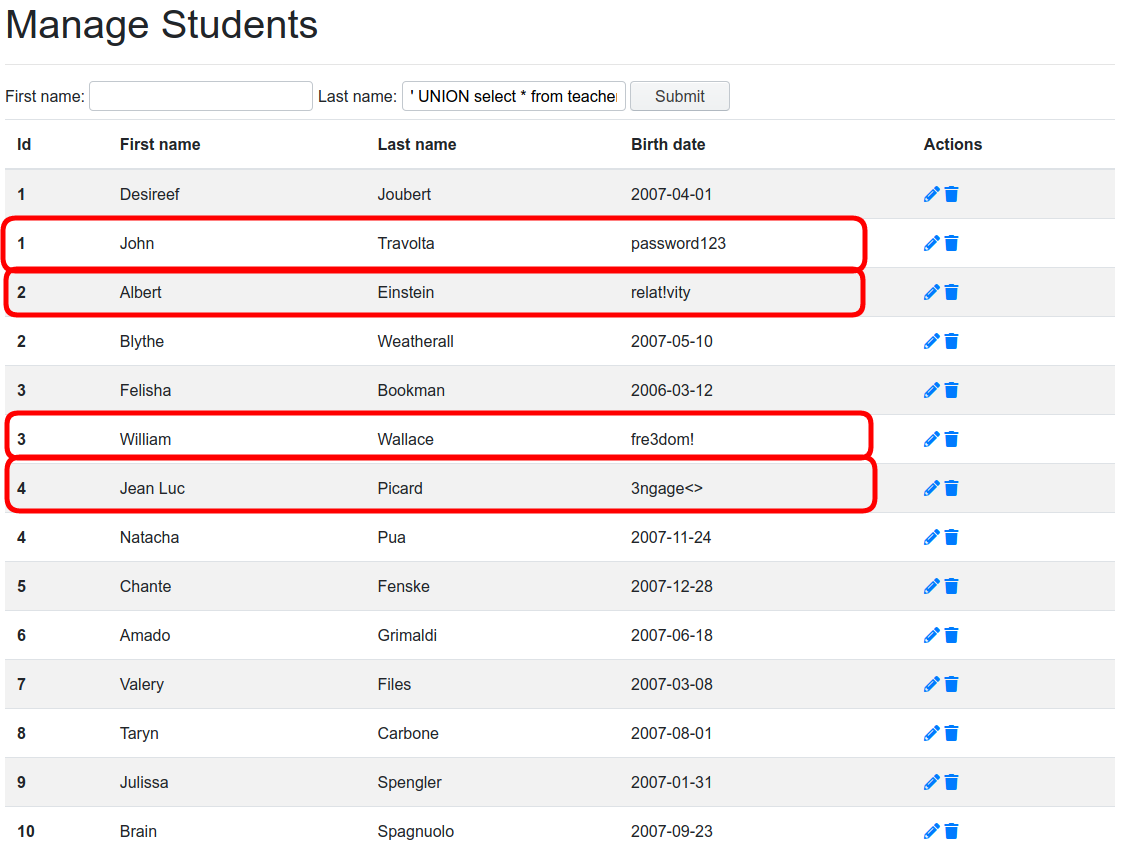Viewport: 1123px width, 845px height.
Task: Click the Last name column header
Action: click(x=417, y=144)
